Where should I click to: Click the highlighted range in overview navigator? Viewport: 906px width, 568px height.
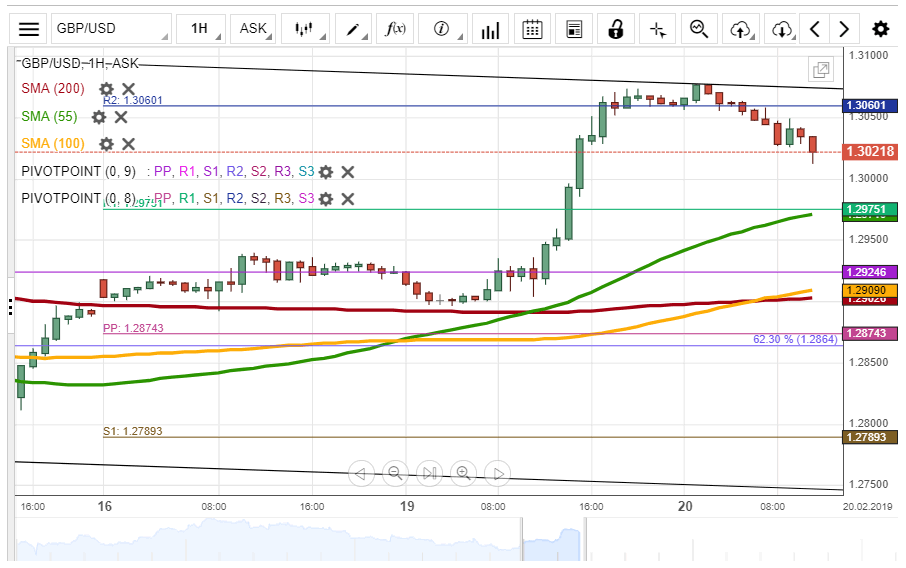pos(553,540)
